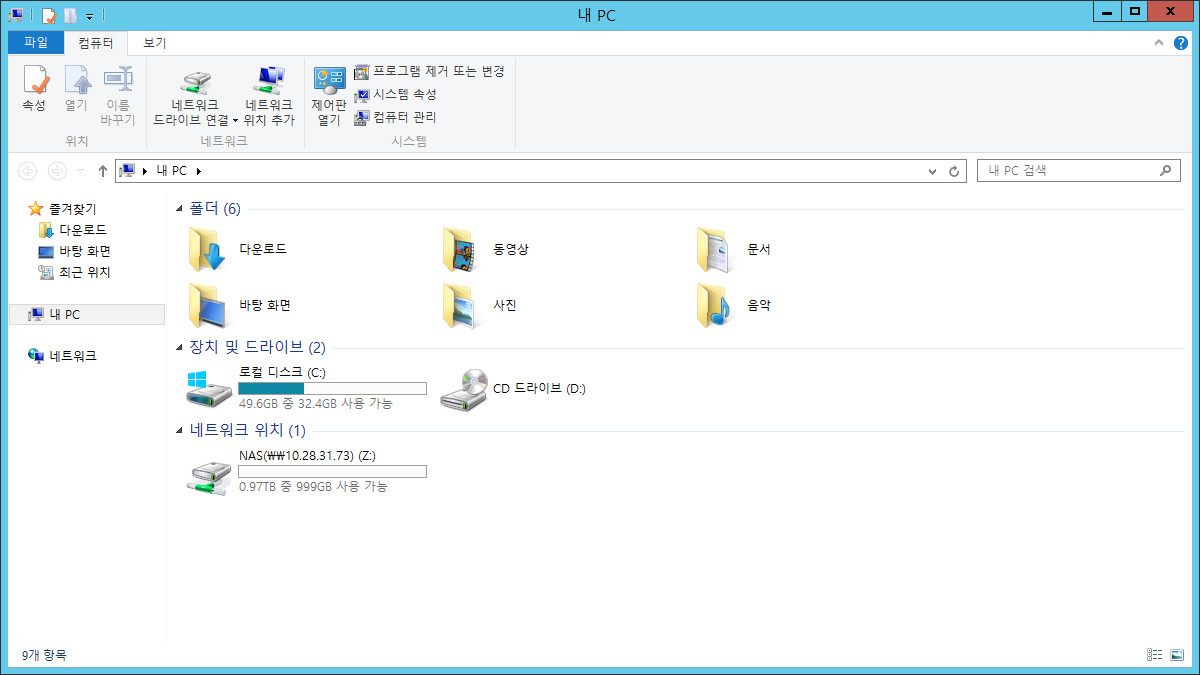
Task: Select the 바탕 화면 folder in content area
Action: [x=239, y=306]
